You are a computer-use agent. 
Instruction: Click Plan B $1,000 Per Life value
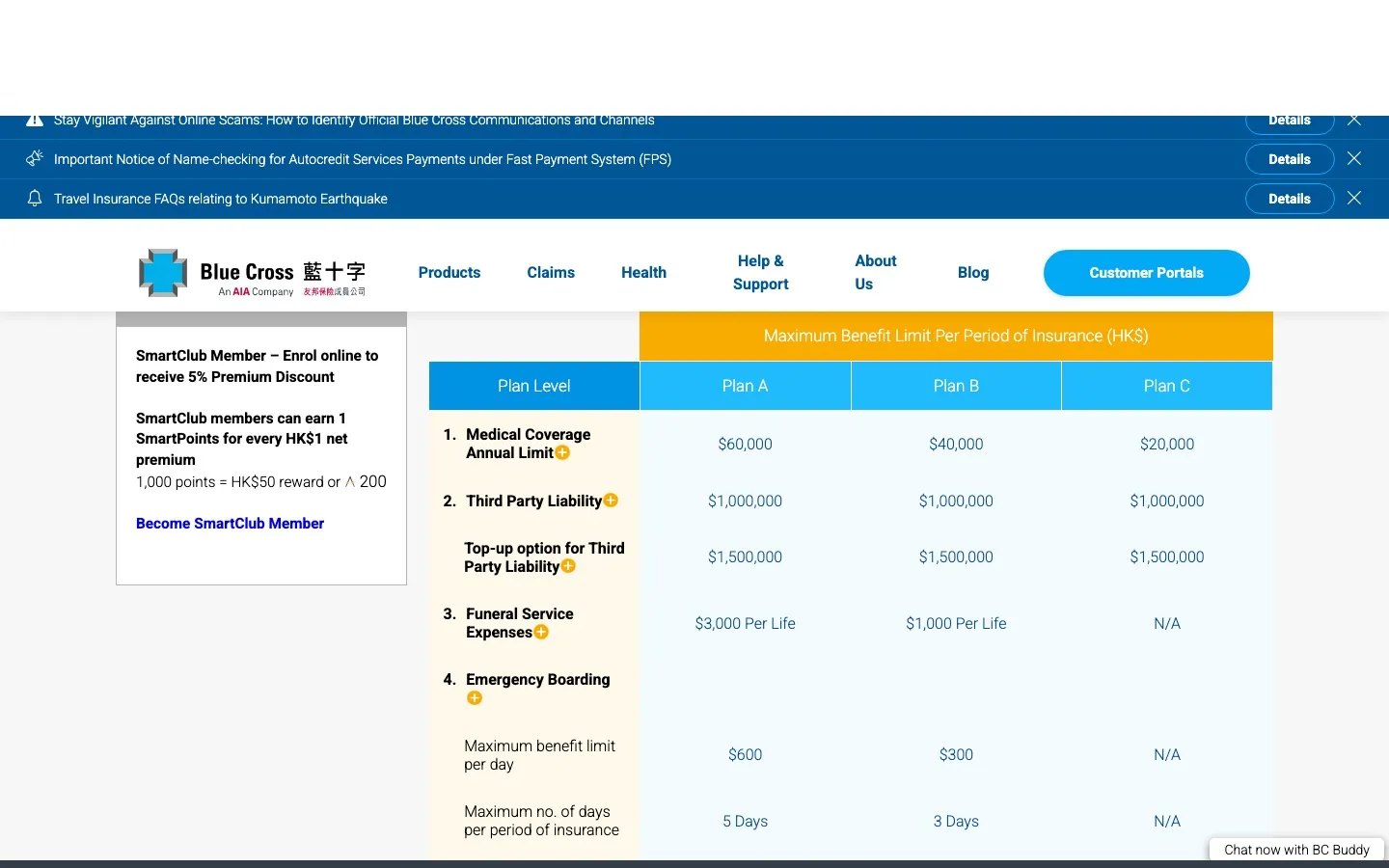(x=956, y=623)
